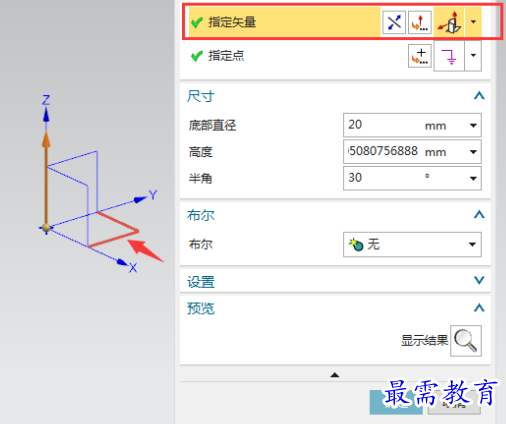This screenshot has width=506, height=424.
Task: Click the 显示结果 magnifier button
Action: tap(466, 341)
